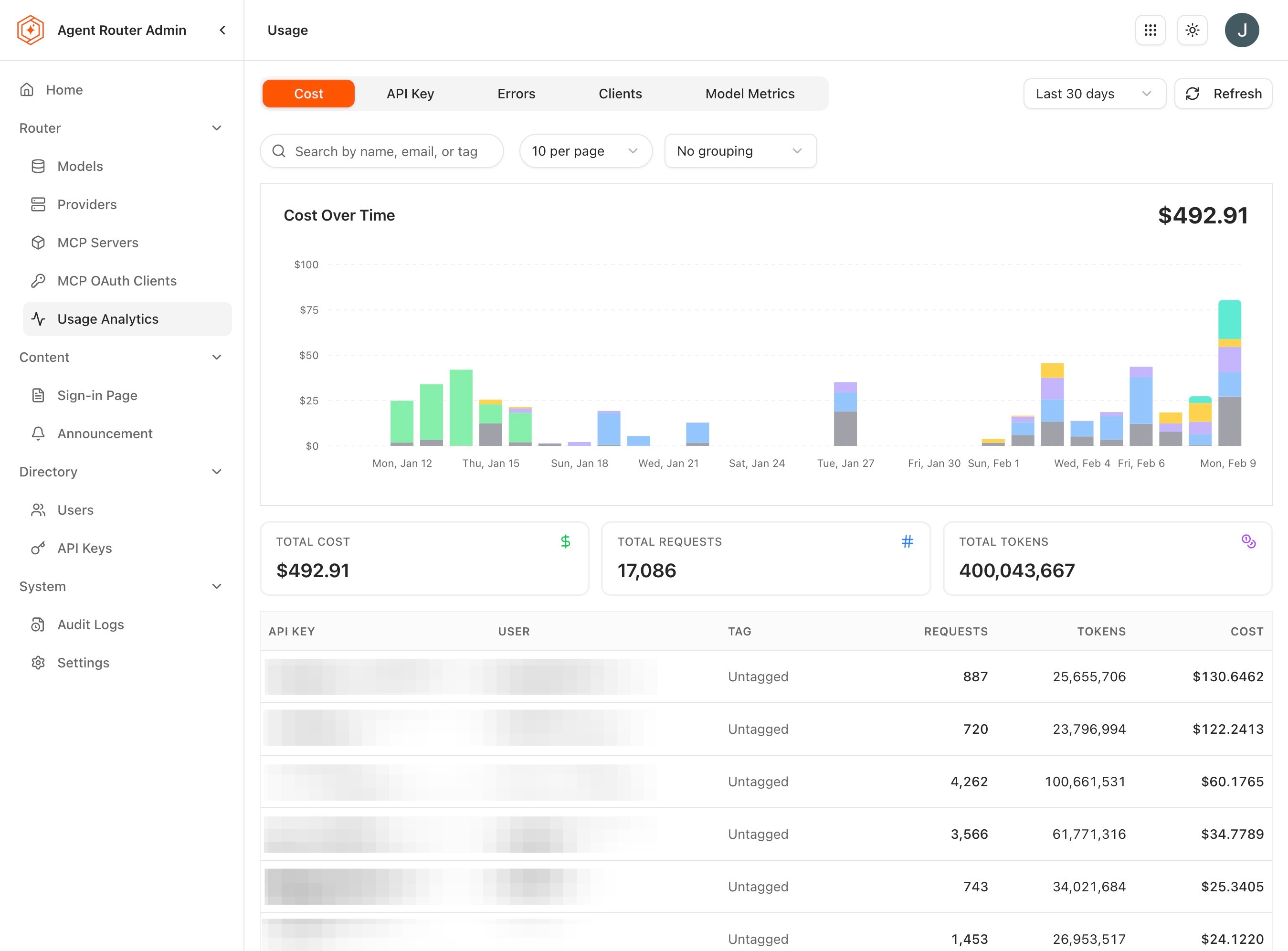Open the Last 30 days date dropdown
Image resolution: width=1288 pixels, height=951 pixels.
coord(1095,94)
